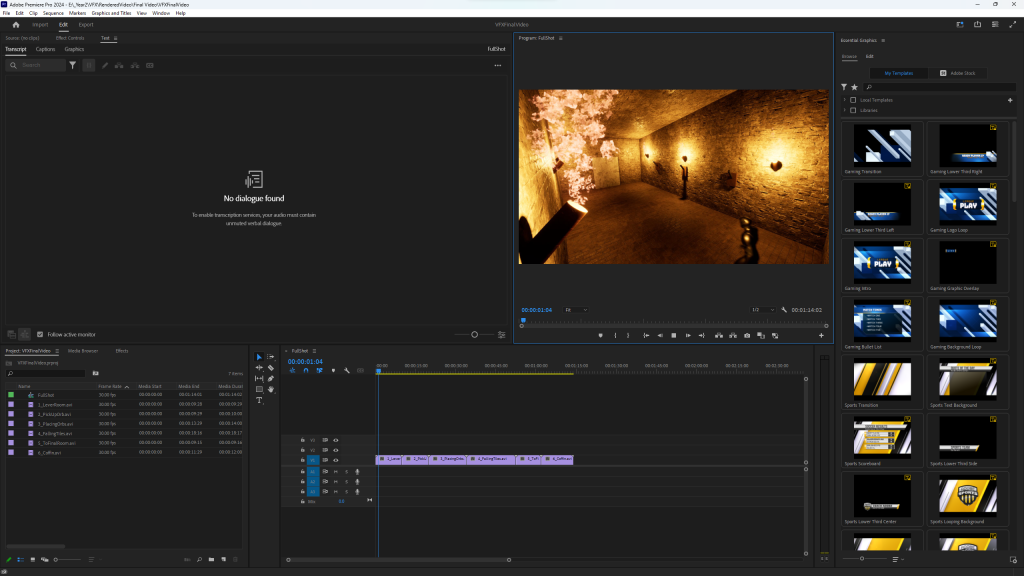Image resolution: width=1024 pixels, height=576 pixels.
Task: Open the Fit zoom level dropdown
Action: click(576, 310)
